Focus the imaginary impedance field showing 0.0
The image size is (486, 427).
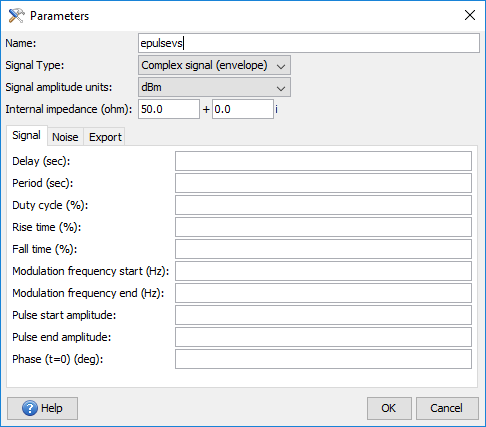click(243, 109)
